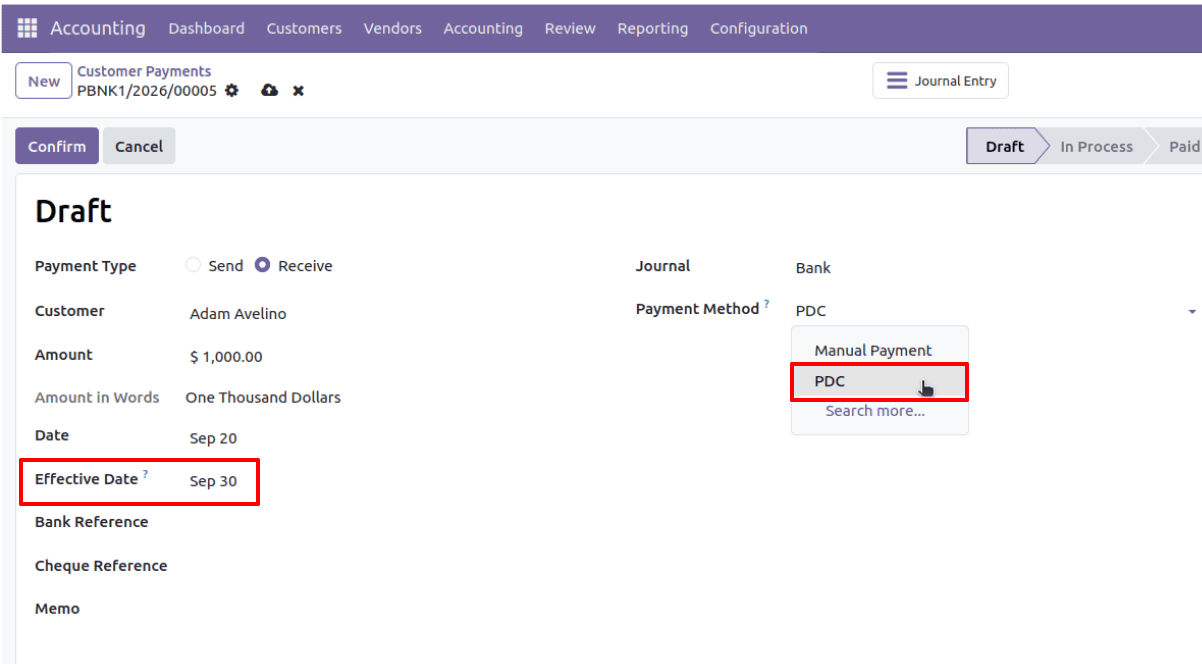Image resolution: width=1202 pixels, height=664 pixels.
Task: Click the record name PBNK1/2026/00005
Action: (x=147, y=90)
